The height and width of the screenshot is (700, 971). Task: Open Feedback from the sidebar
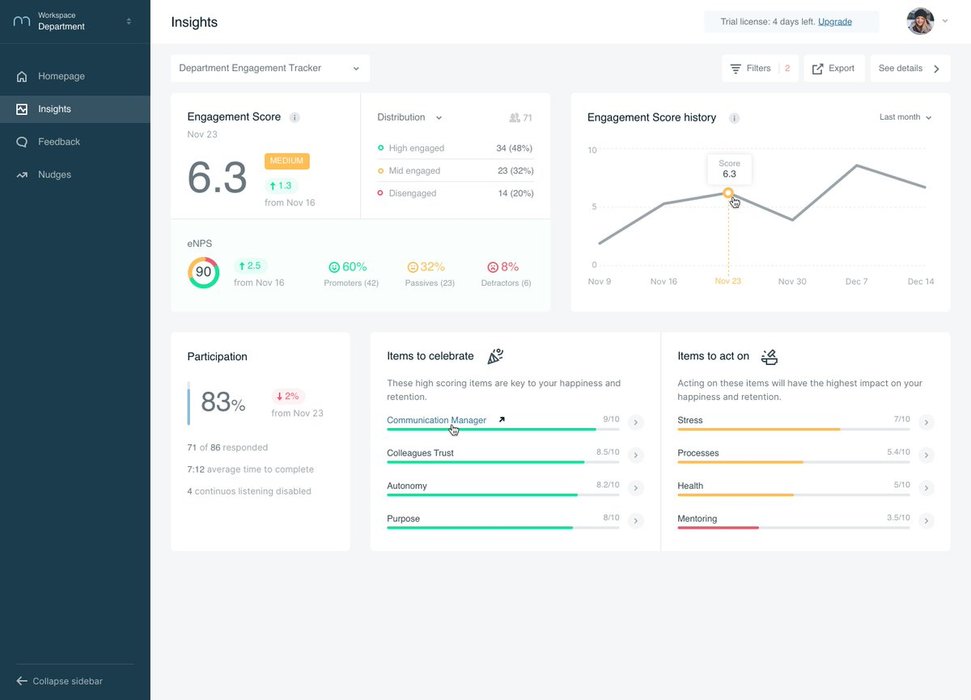click(58, 142)
